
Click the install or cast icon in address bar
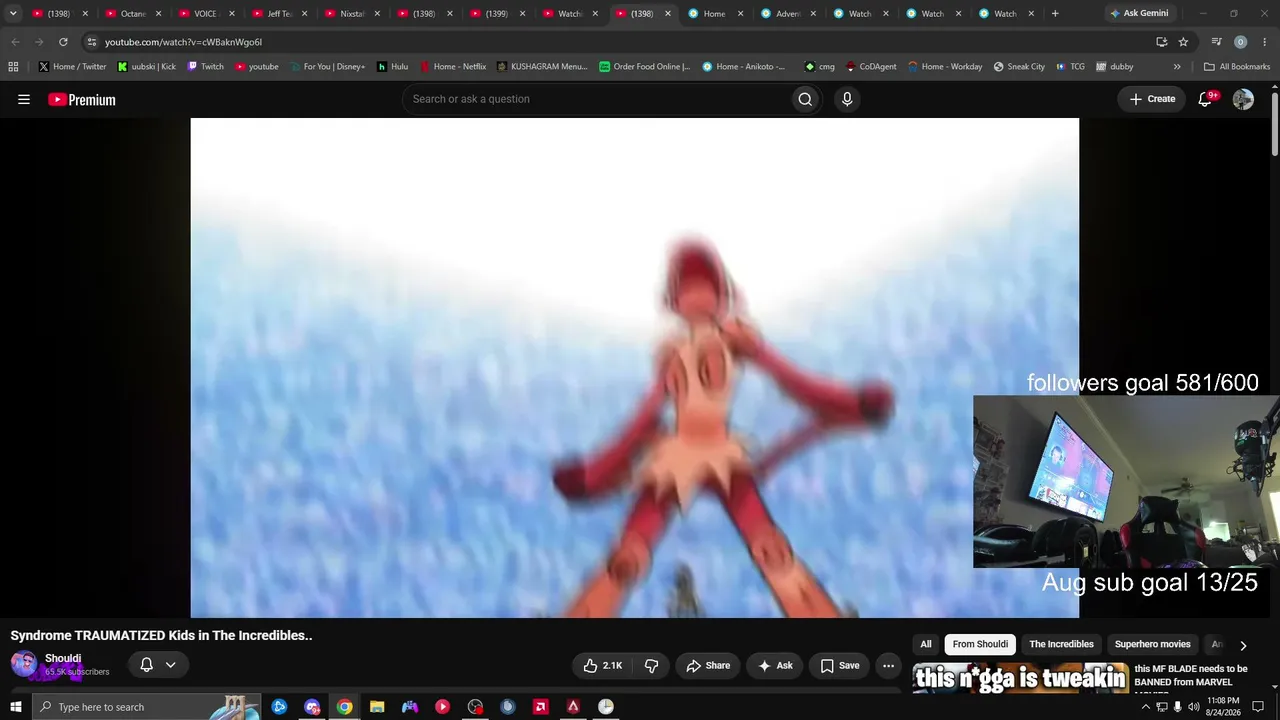point(1161,42)
